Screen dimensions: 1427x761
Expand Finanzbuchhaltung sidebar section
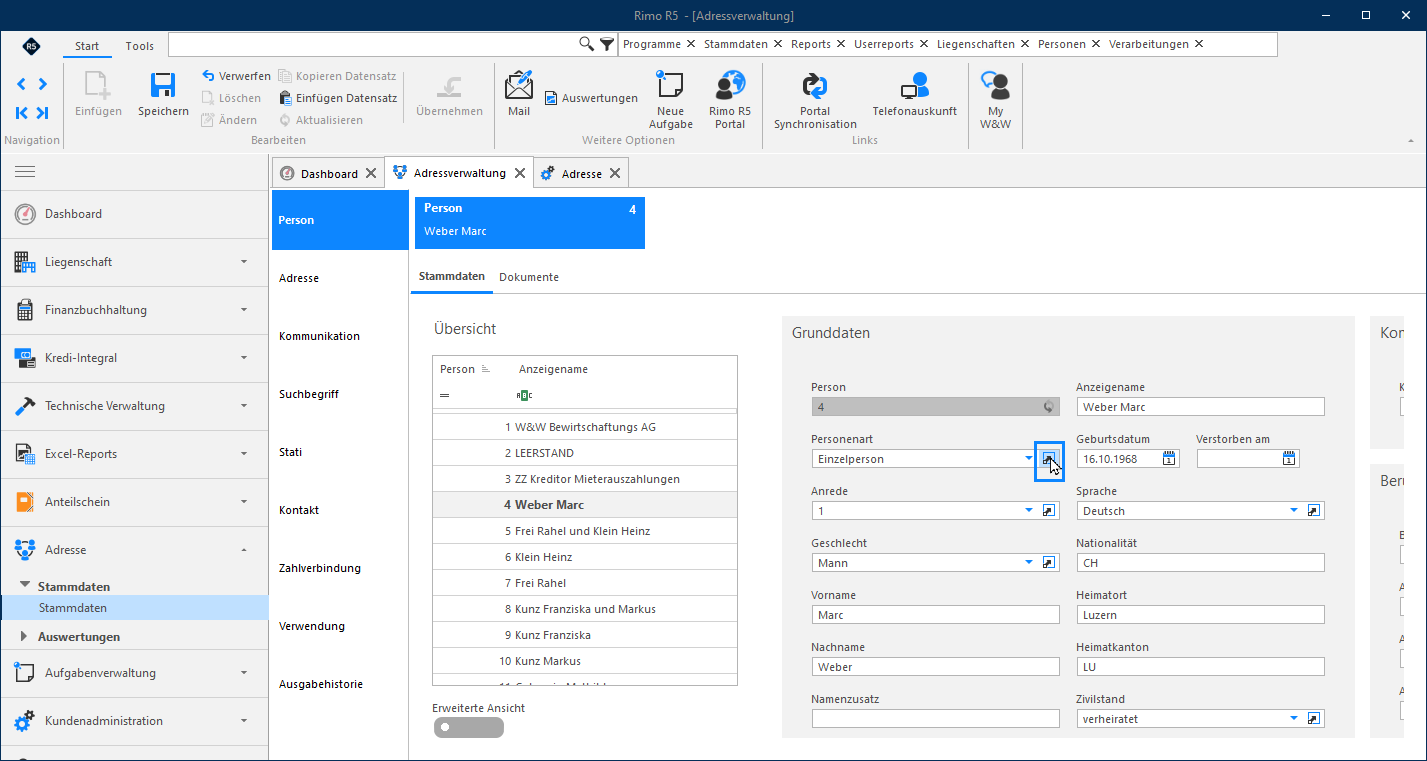[134, 310]
